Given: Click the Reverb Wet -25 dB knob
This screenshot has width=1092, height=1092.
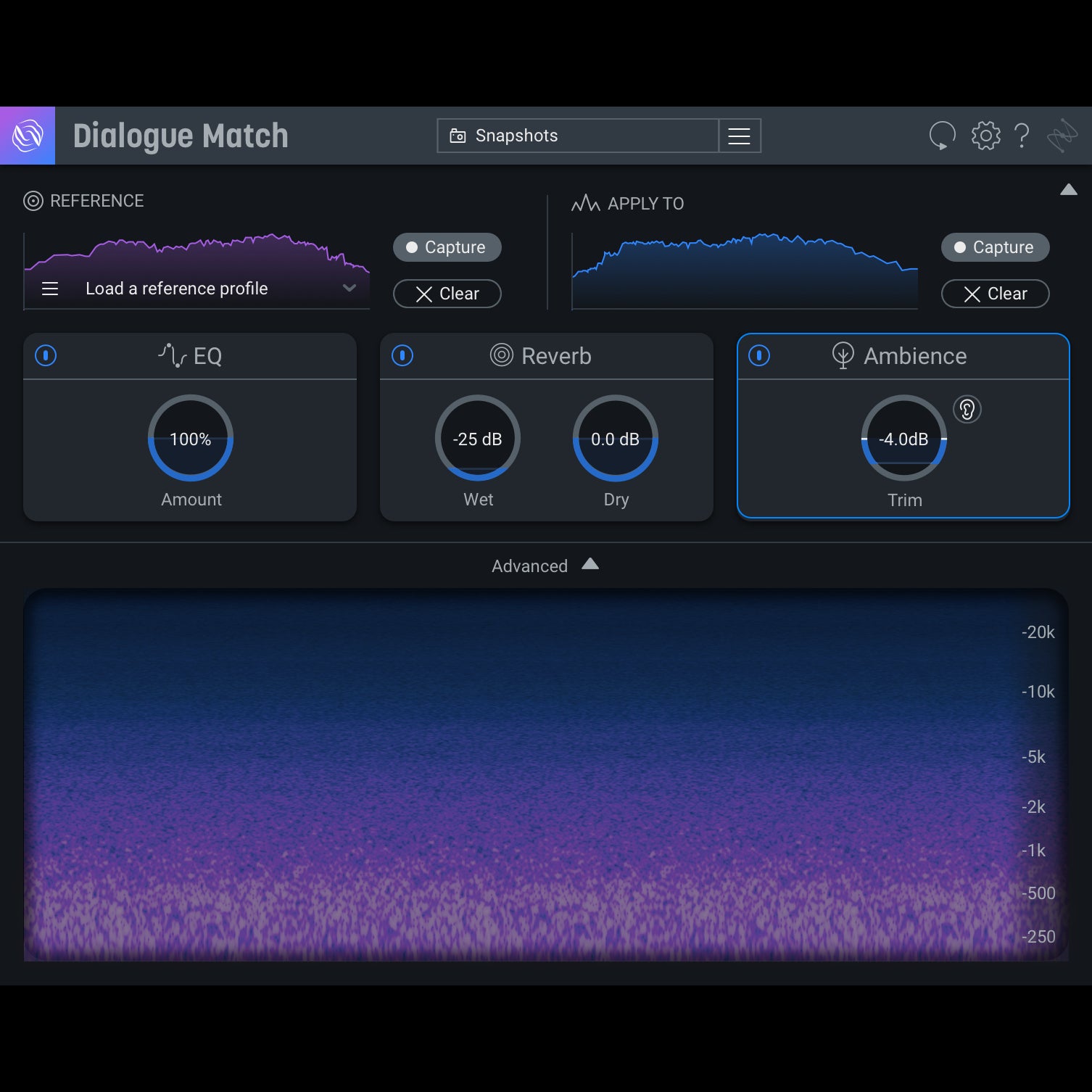Looking at the screenshot, I should 477,438.
